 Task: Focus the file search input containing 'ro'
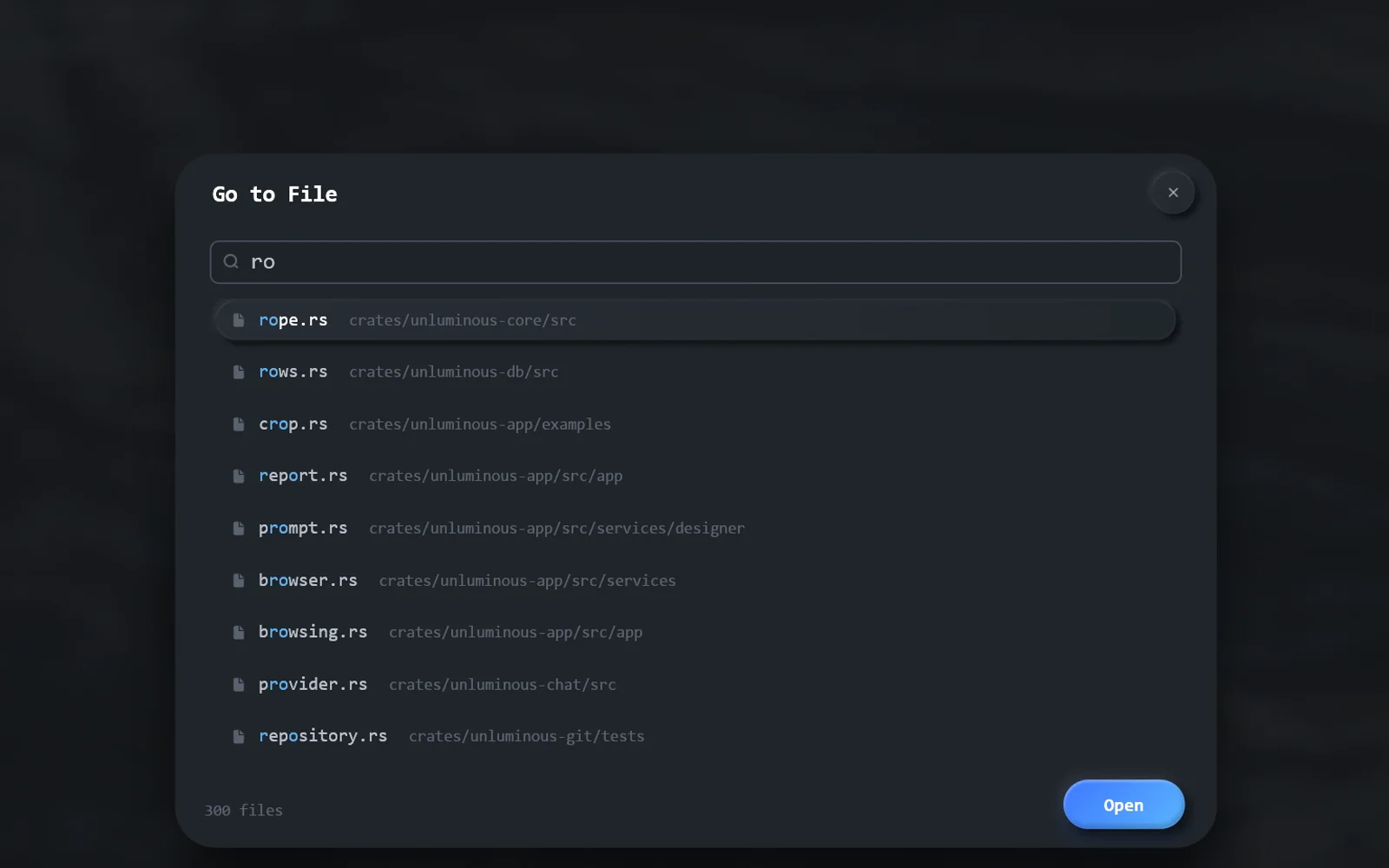point(695,262)
